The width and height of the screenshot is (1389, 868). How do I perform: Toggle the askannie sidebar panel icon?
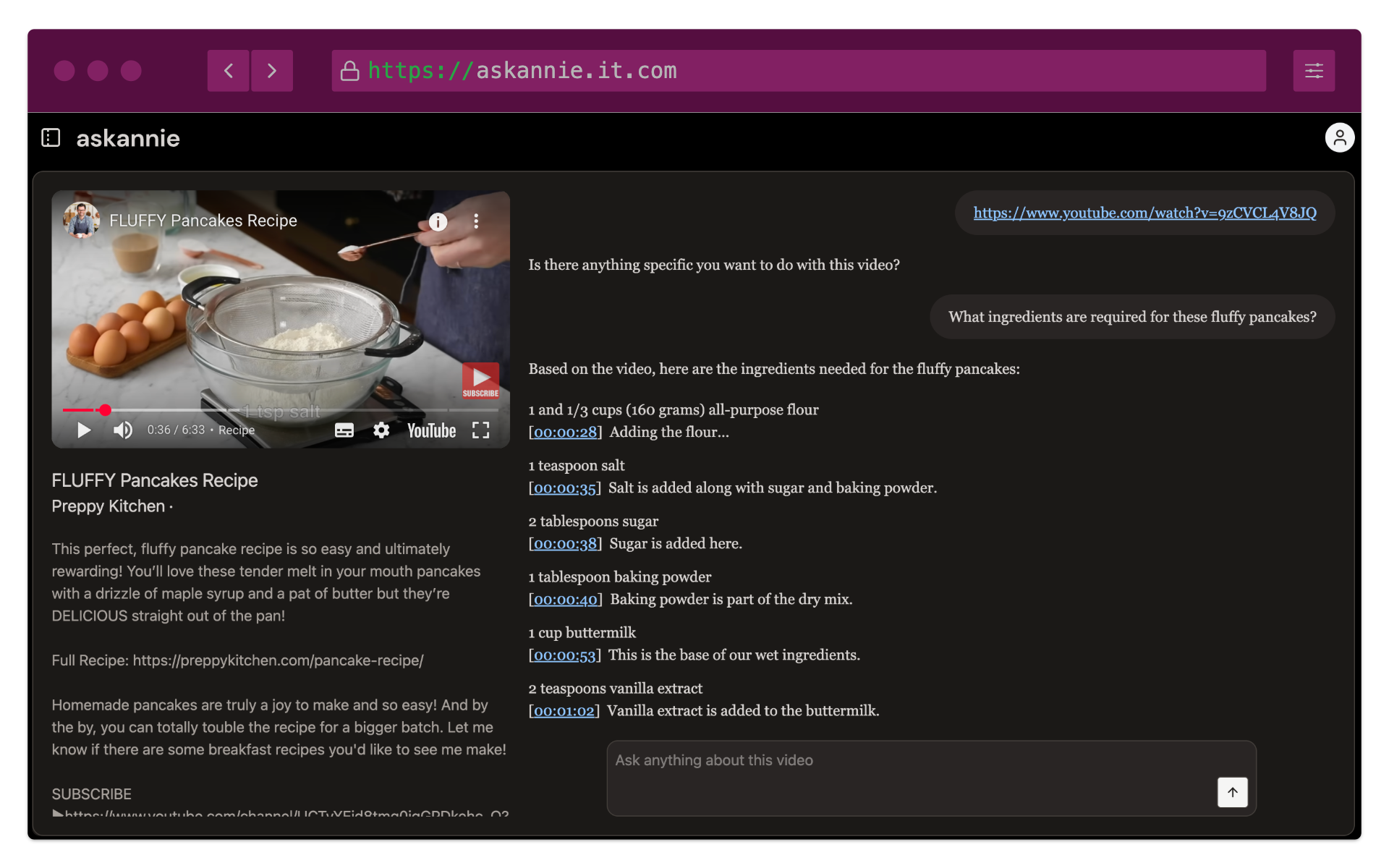(51, 137)
